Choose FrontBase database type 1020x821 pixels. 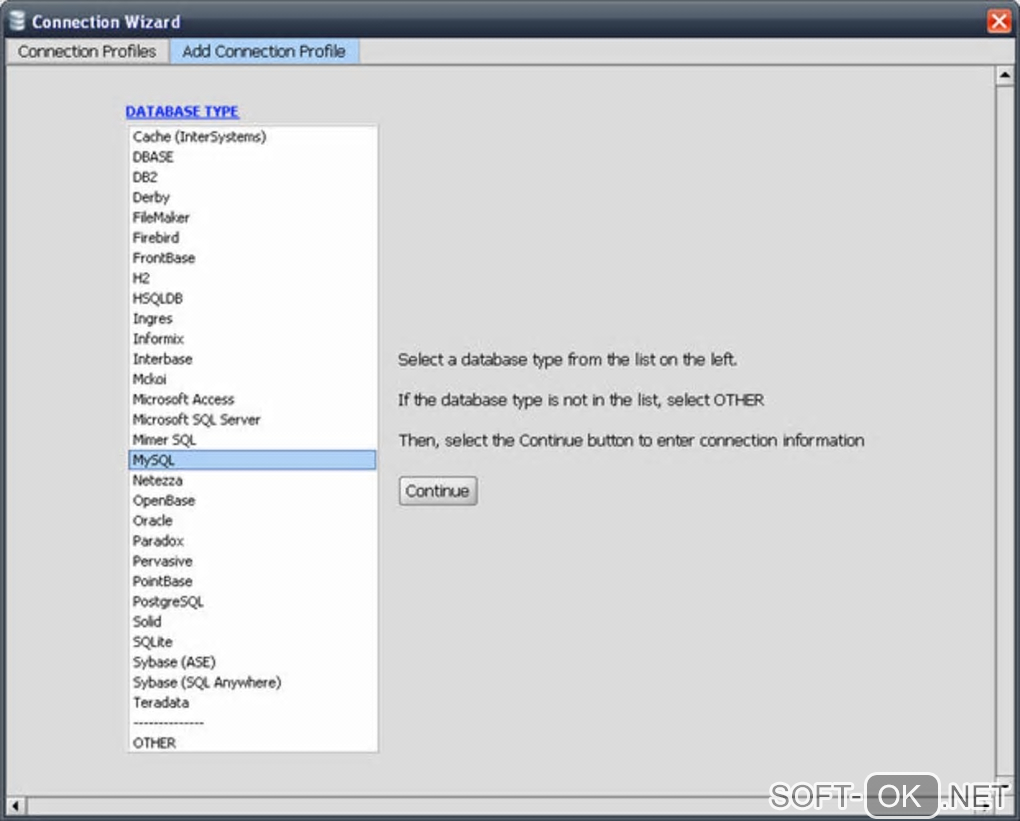pyautogui.click(x=252, y=258)
